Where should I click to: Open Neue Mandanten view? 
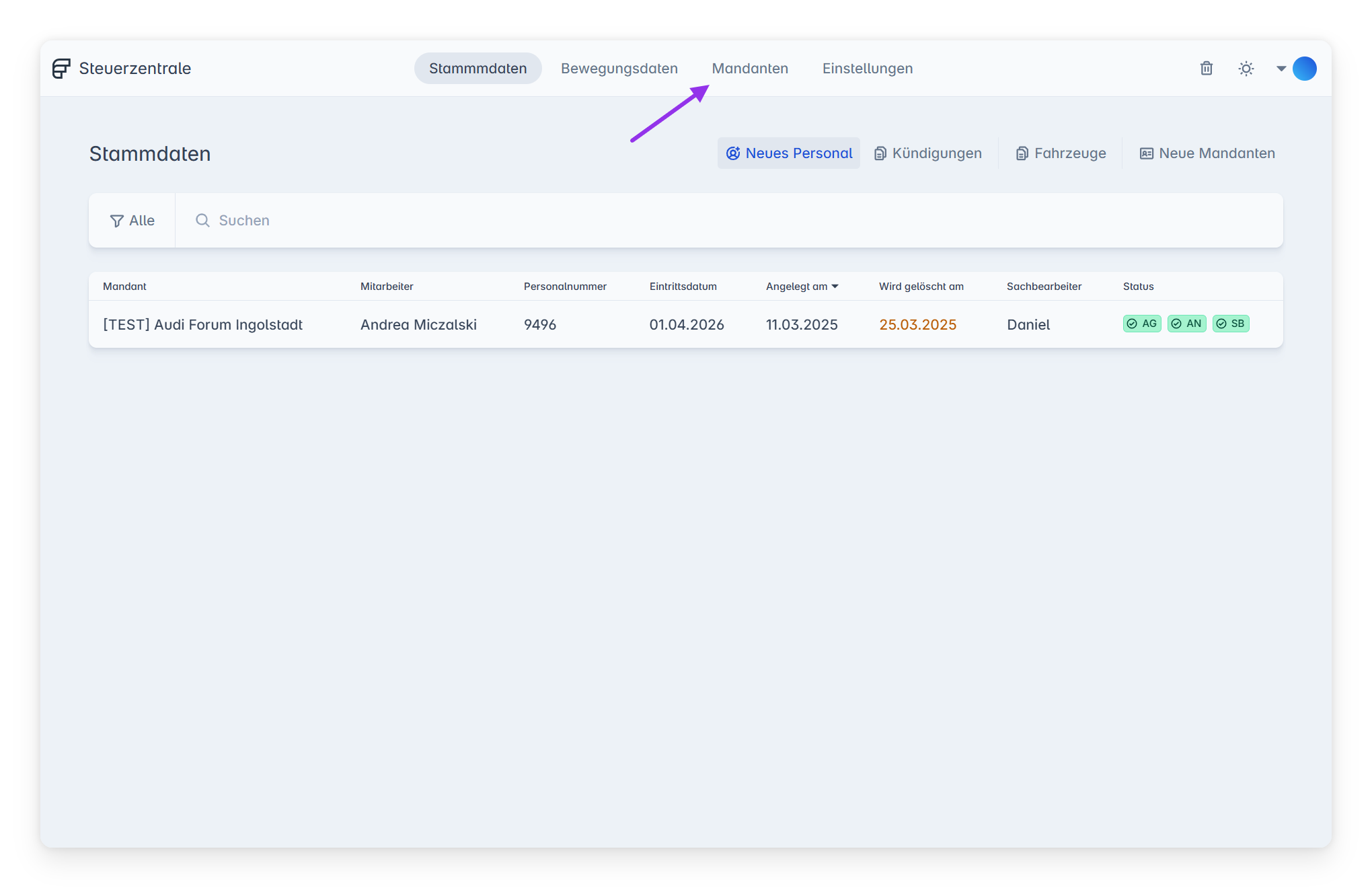[x=1207, y=153]
